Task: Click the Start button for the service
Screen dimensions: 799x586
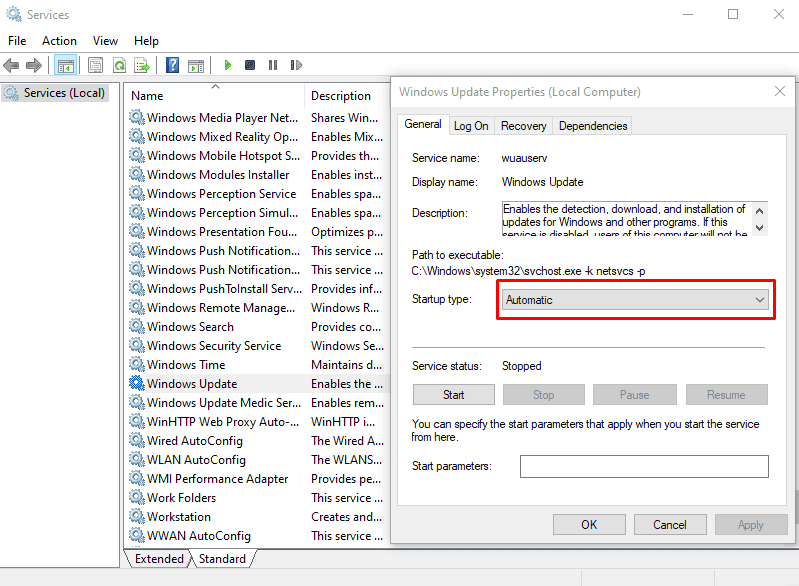Action: 454,395
